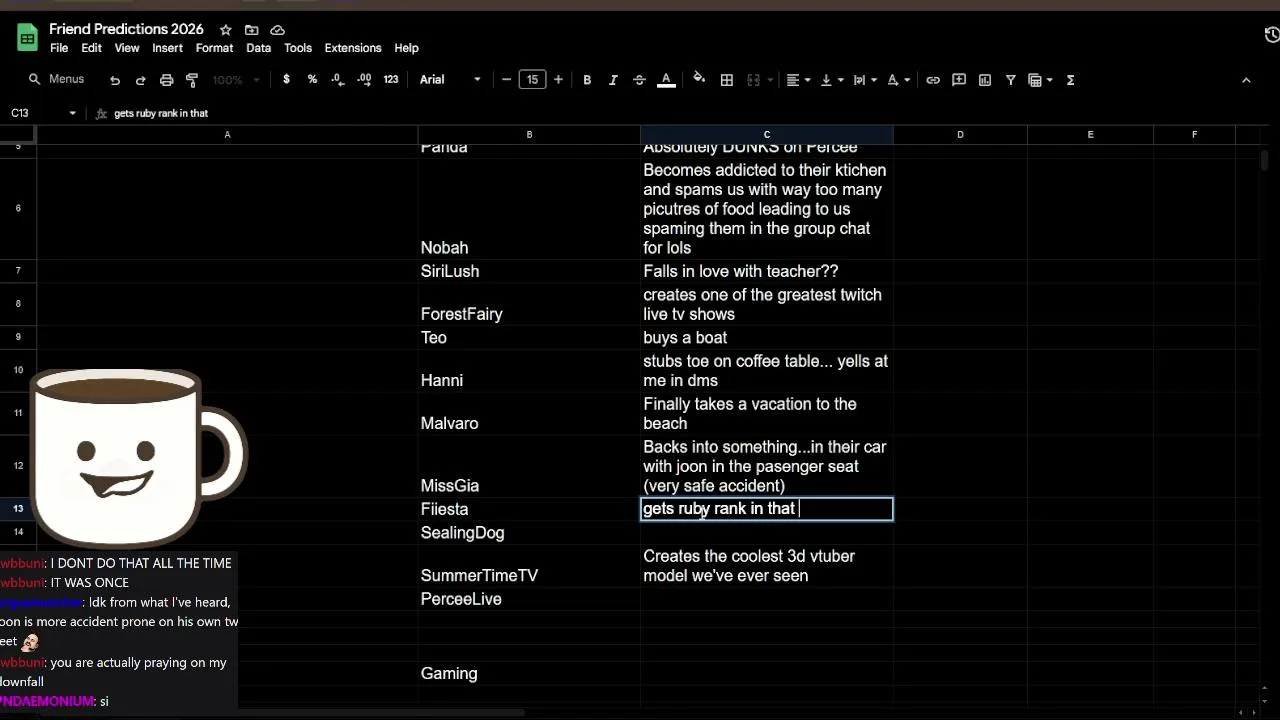Decrease font size with minus button
Screen dimensions: 1280x720
506,80
